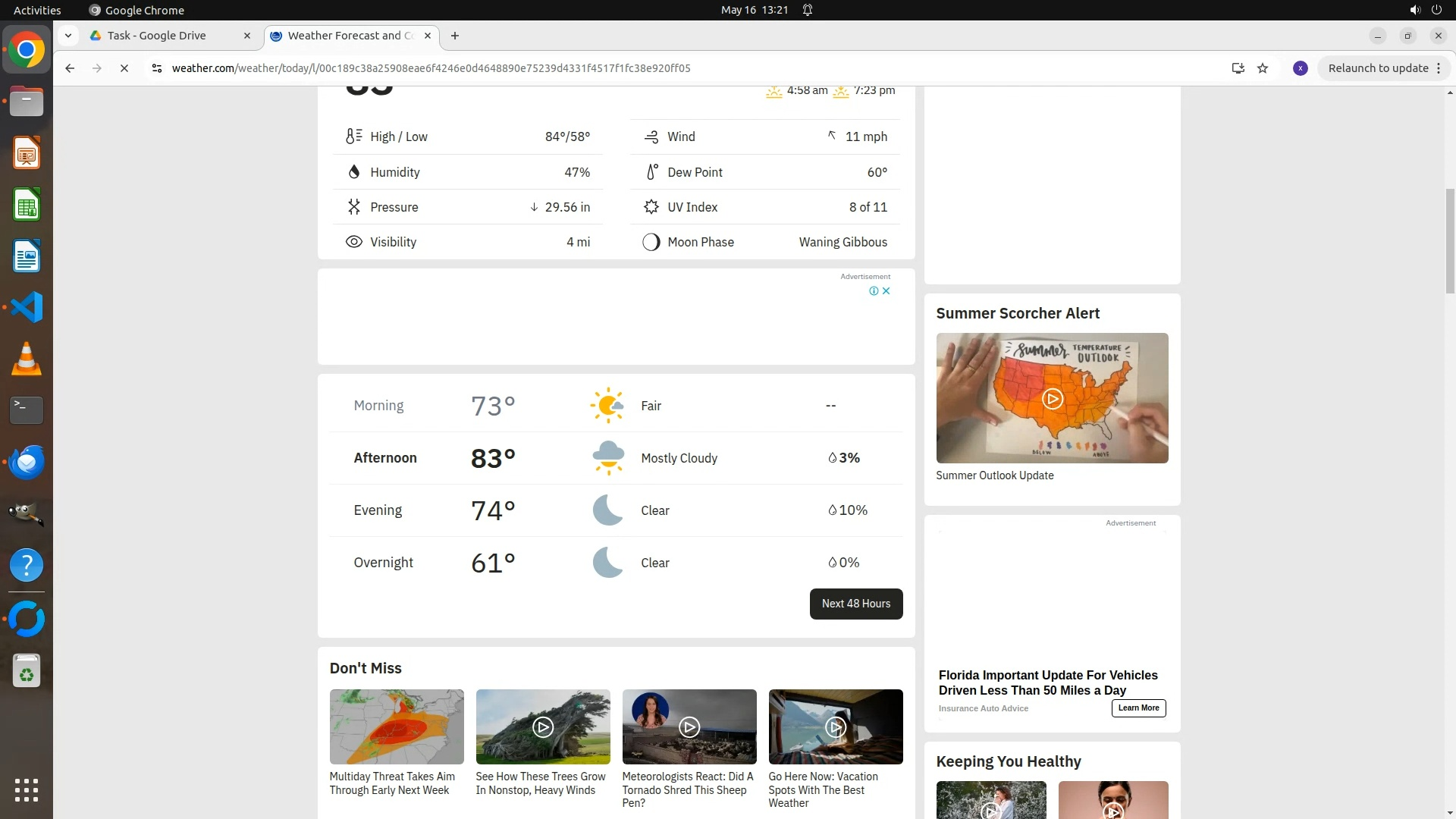
Task: Open Multiday Threat article thumbnail
Action: (x=397, y=726)
